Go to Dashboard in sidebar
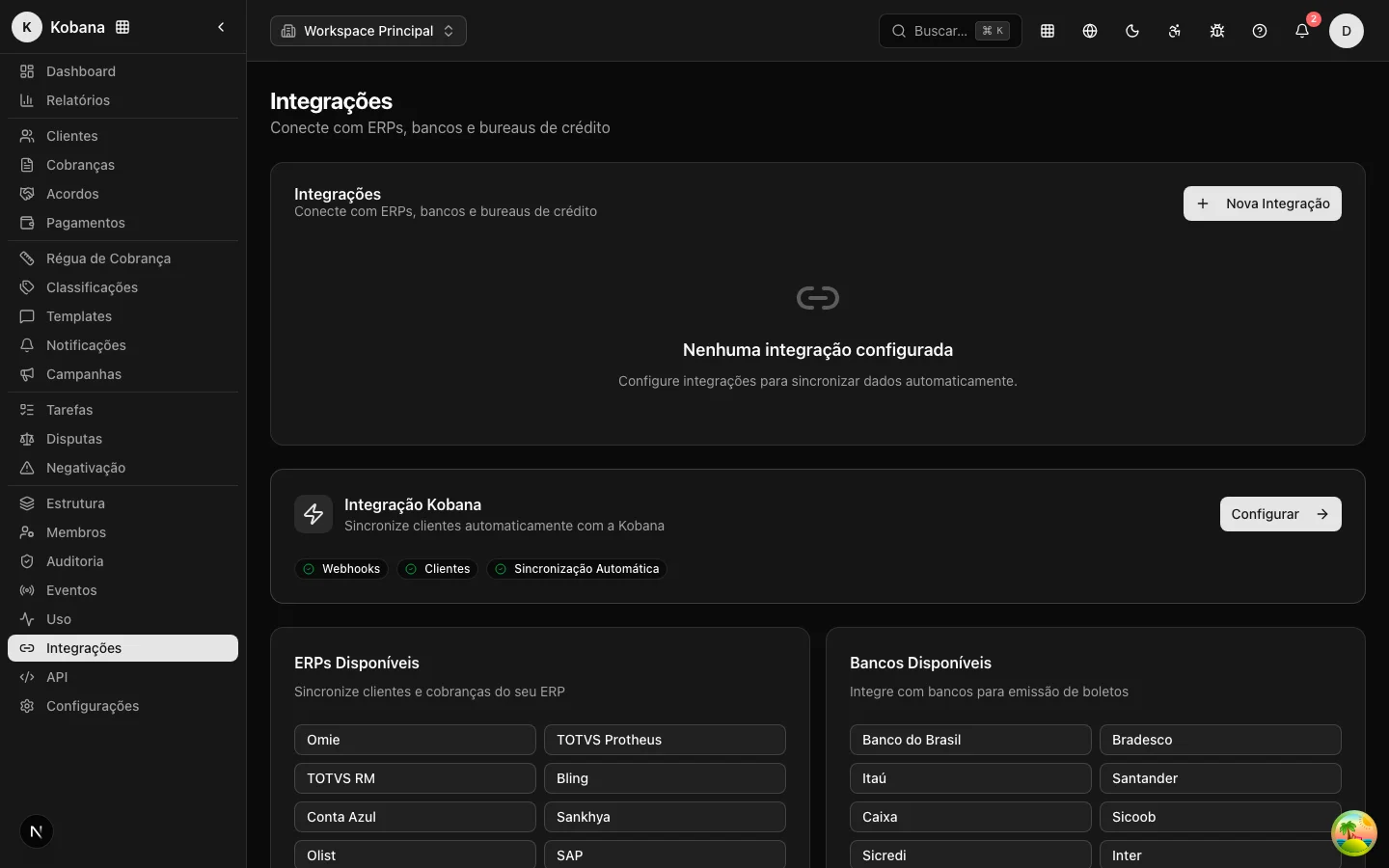 pyautogui.click(x=123, y=71)
